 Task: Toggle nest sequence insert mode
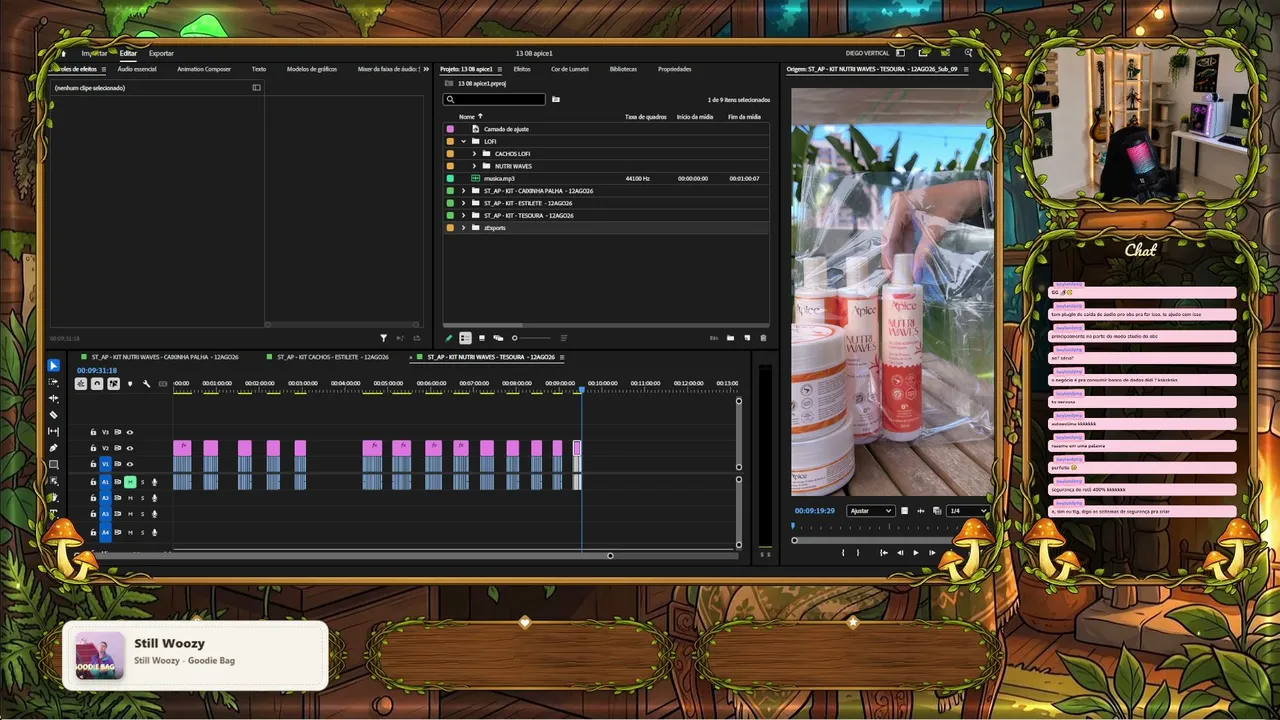(x=81, y=384)
